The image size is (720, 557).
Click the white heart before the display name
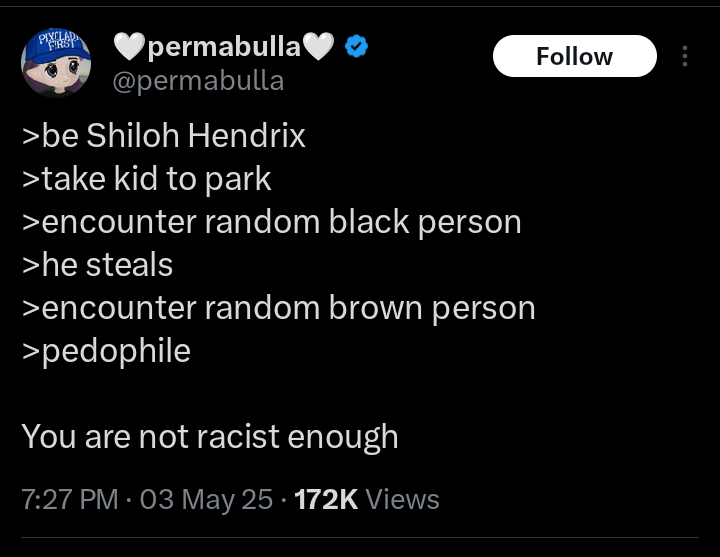(x=129, y=46)
